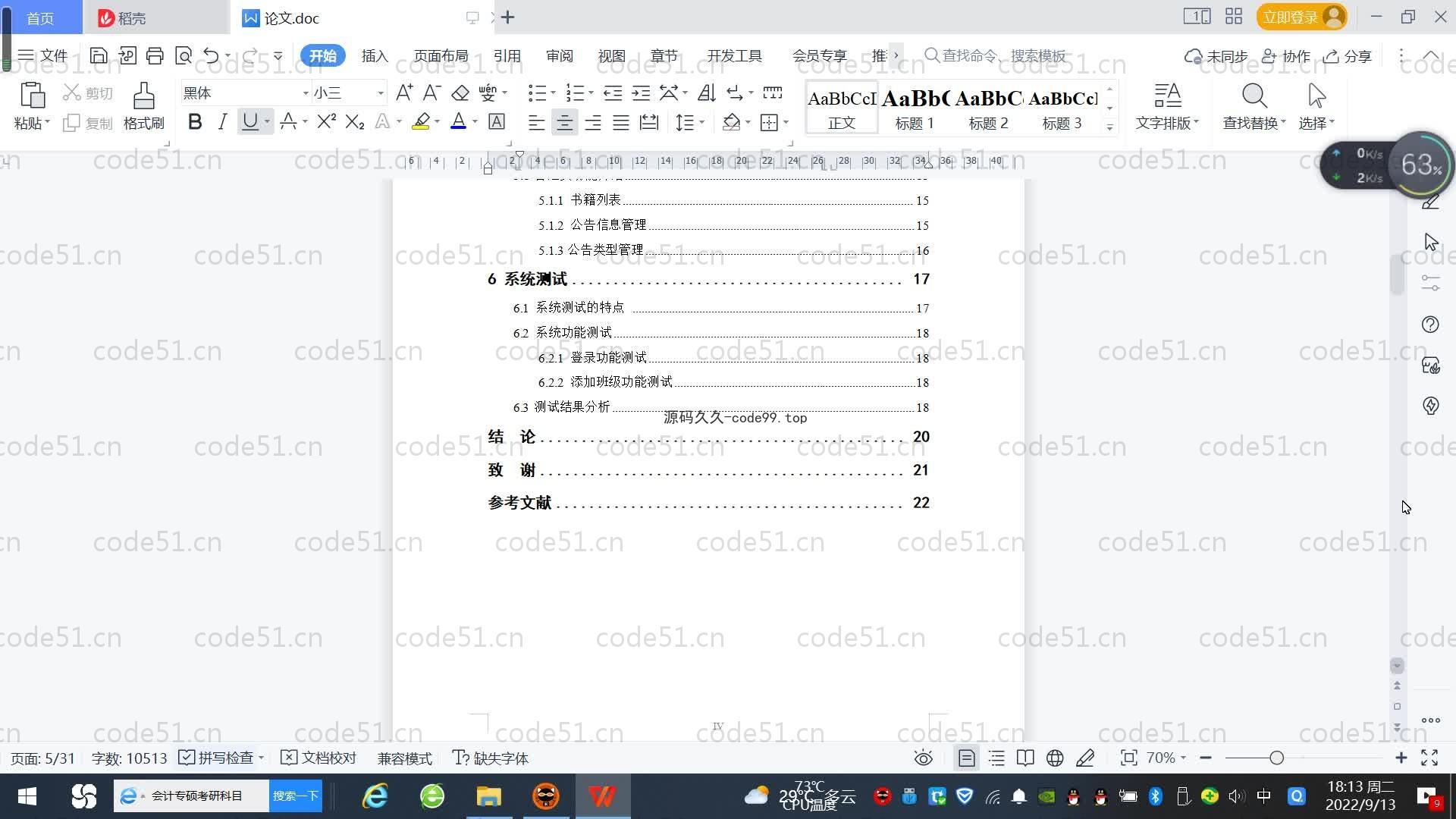
Task: Click the font color red A swatch
Action: 458,121
